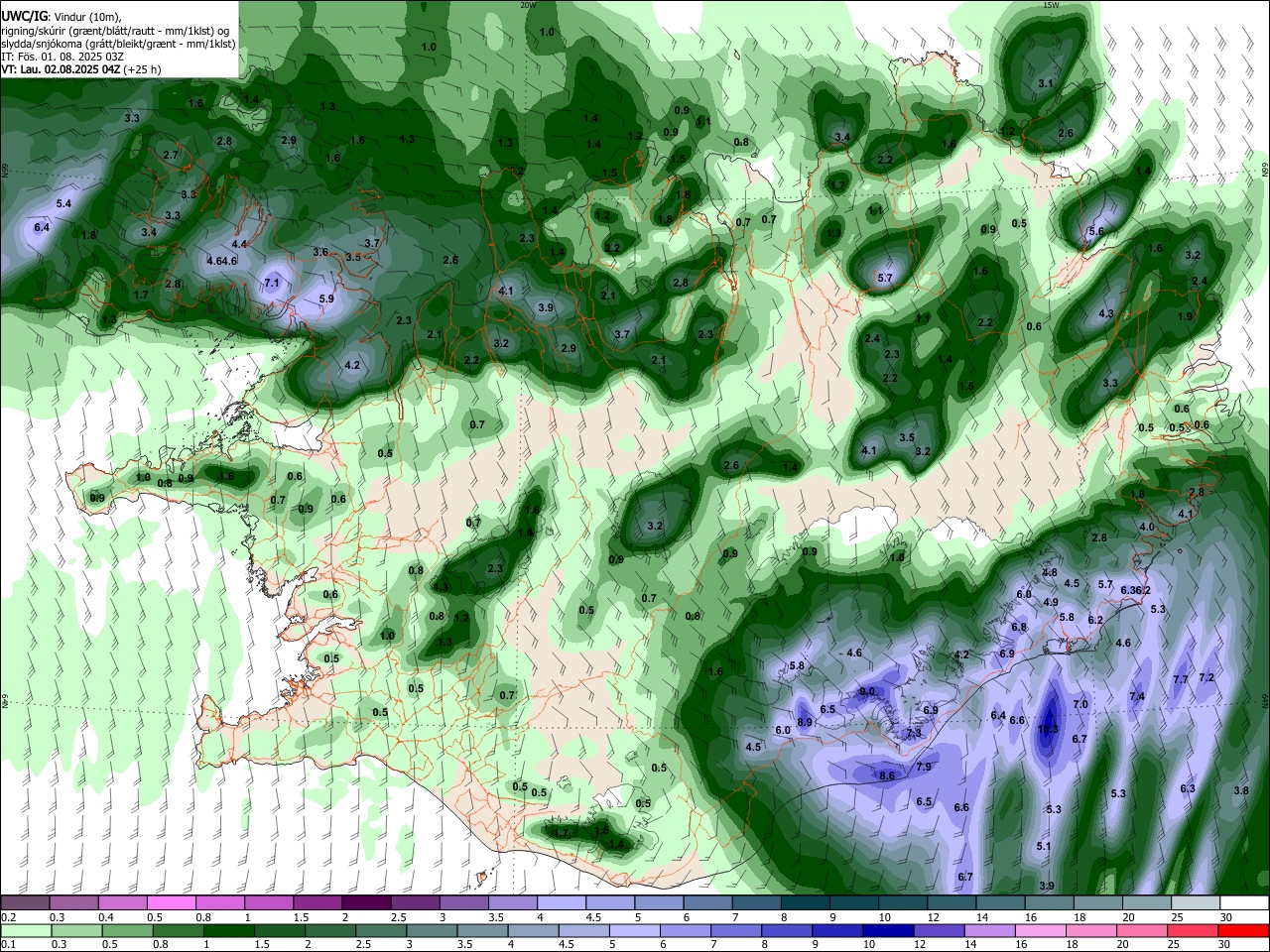Click the '15W' longitude label
The height and width of the screenshot is (952, 1270).
[x=1051, y=5]
